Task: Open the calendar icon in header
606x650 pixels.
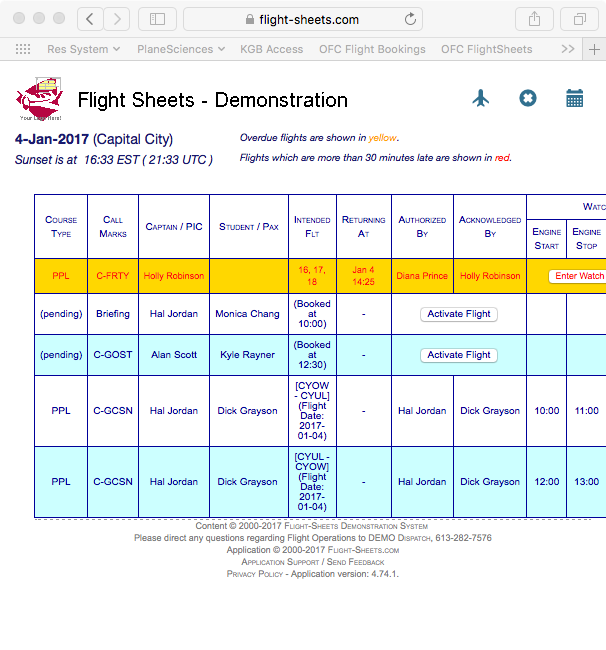Action: (x=574, y=98)
